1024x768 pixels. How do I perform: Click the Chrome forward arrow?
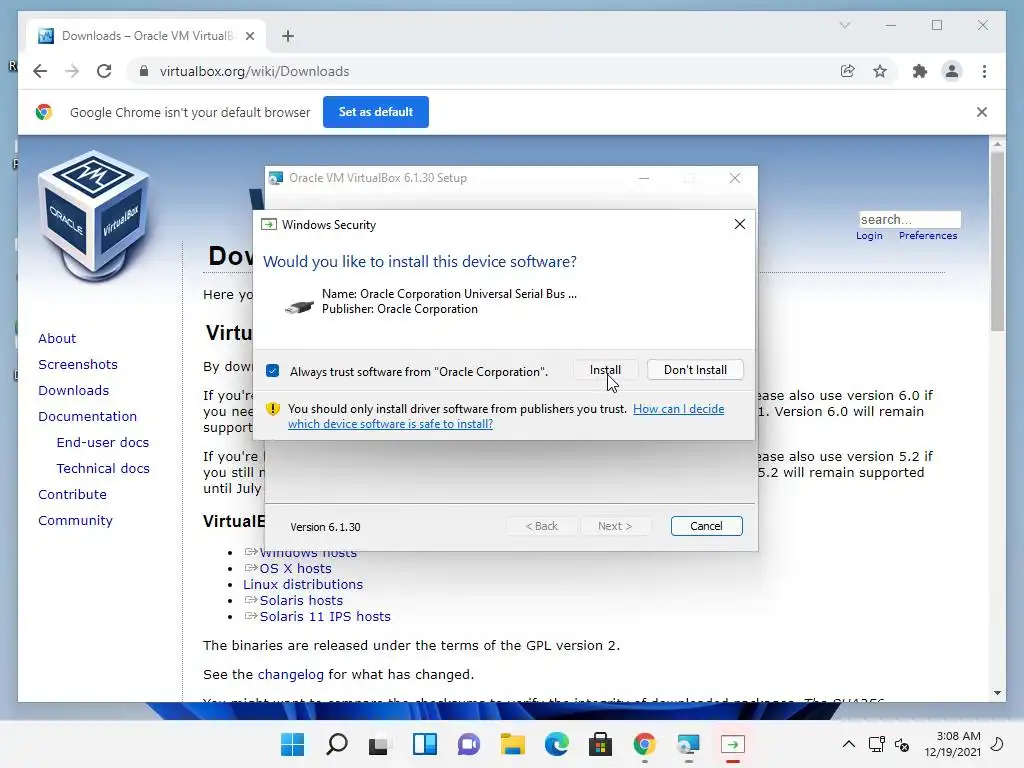(x=72, y=71)
